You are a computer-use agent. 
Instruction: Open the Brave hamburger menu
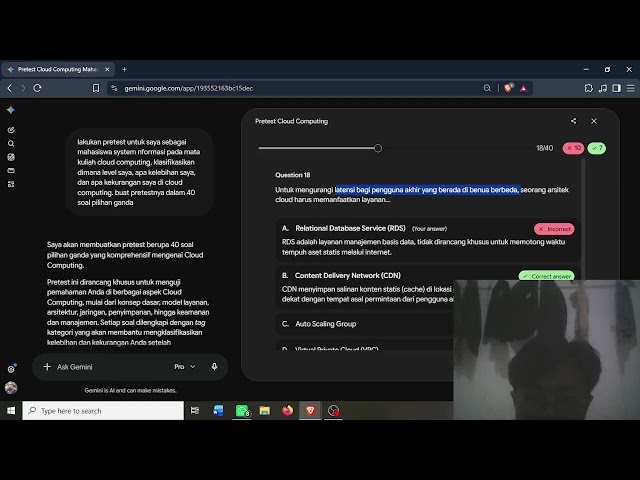point(631,88)
